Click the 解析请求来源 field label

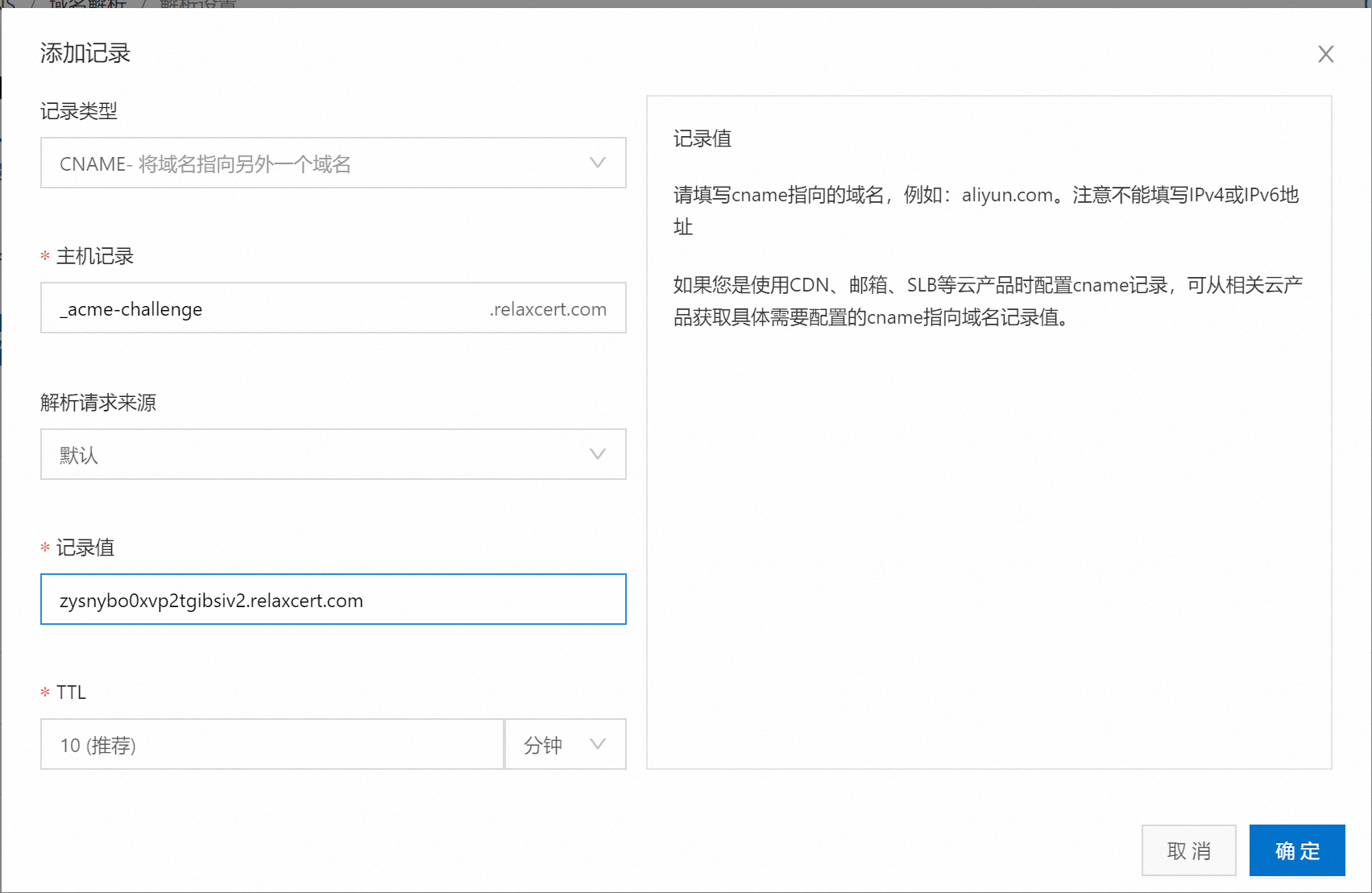coord(98,403)
